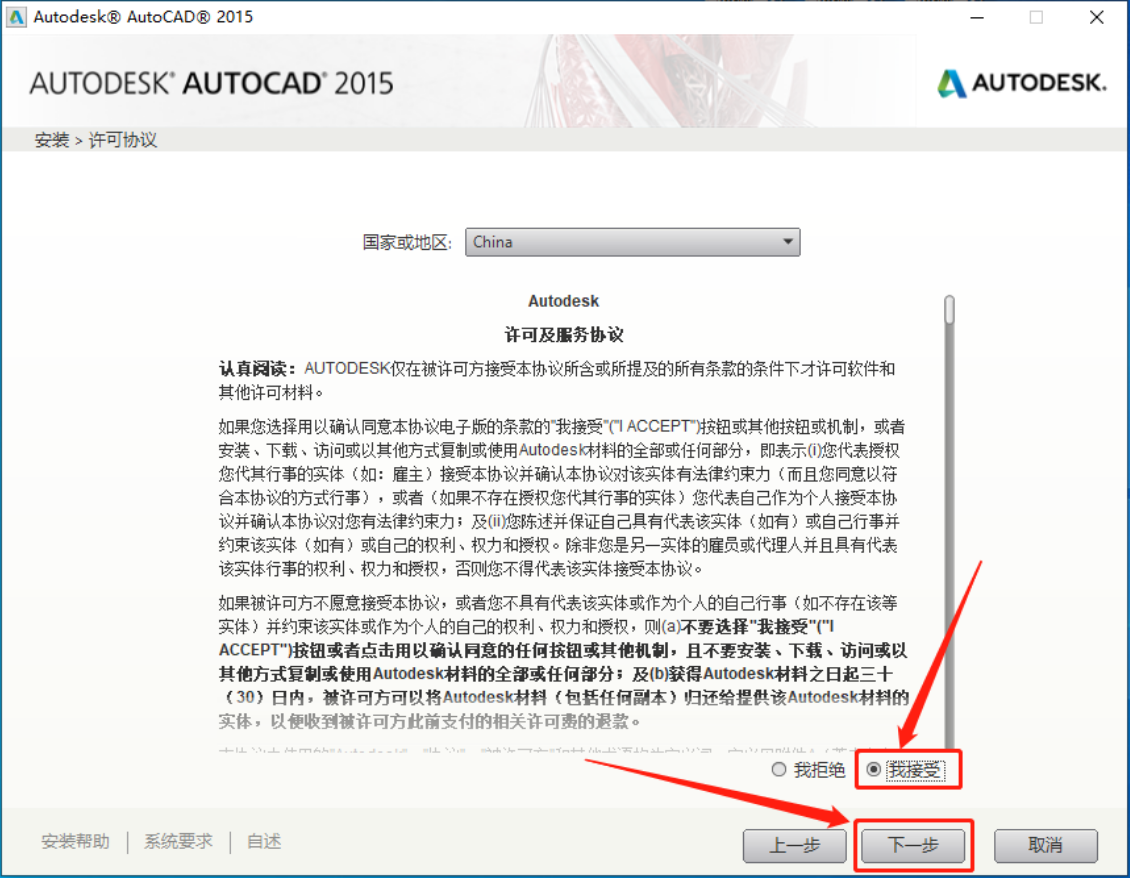Open the 自述 readme link
The image size is (1130, 878).
click(x=264, y=841)
